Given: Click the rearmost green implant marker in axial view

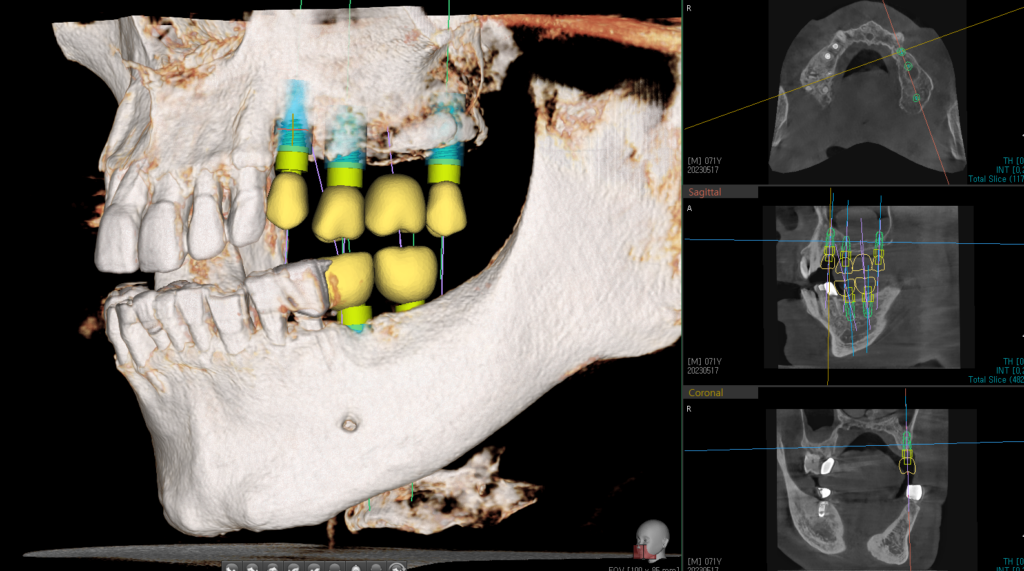Looking at the screenshot, I should click(916, 98).
